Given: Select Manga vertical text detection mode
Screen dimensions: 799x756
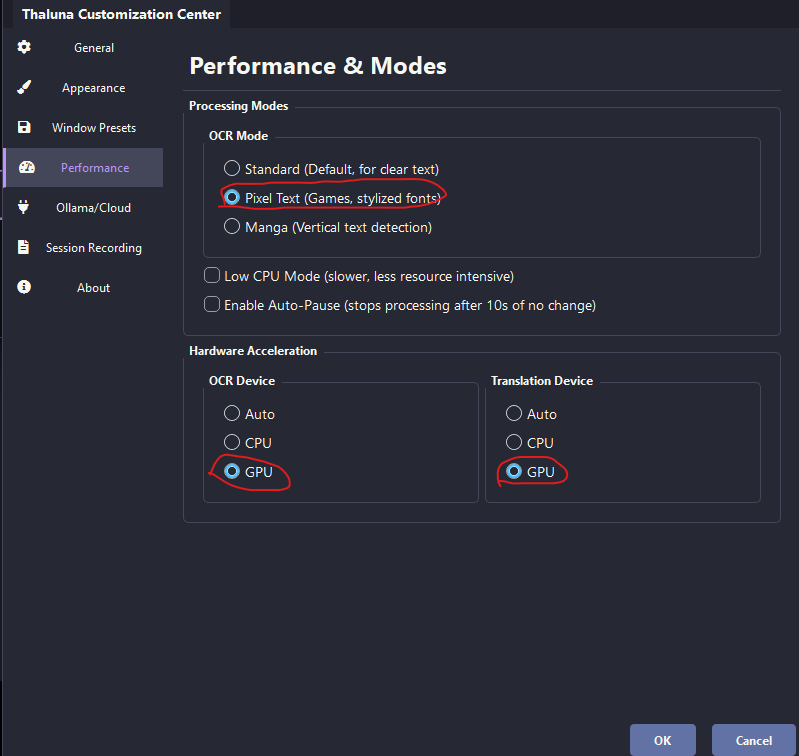Looking at the screenshot, I should 232,227.
